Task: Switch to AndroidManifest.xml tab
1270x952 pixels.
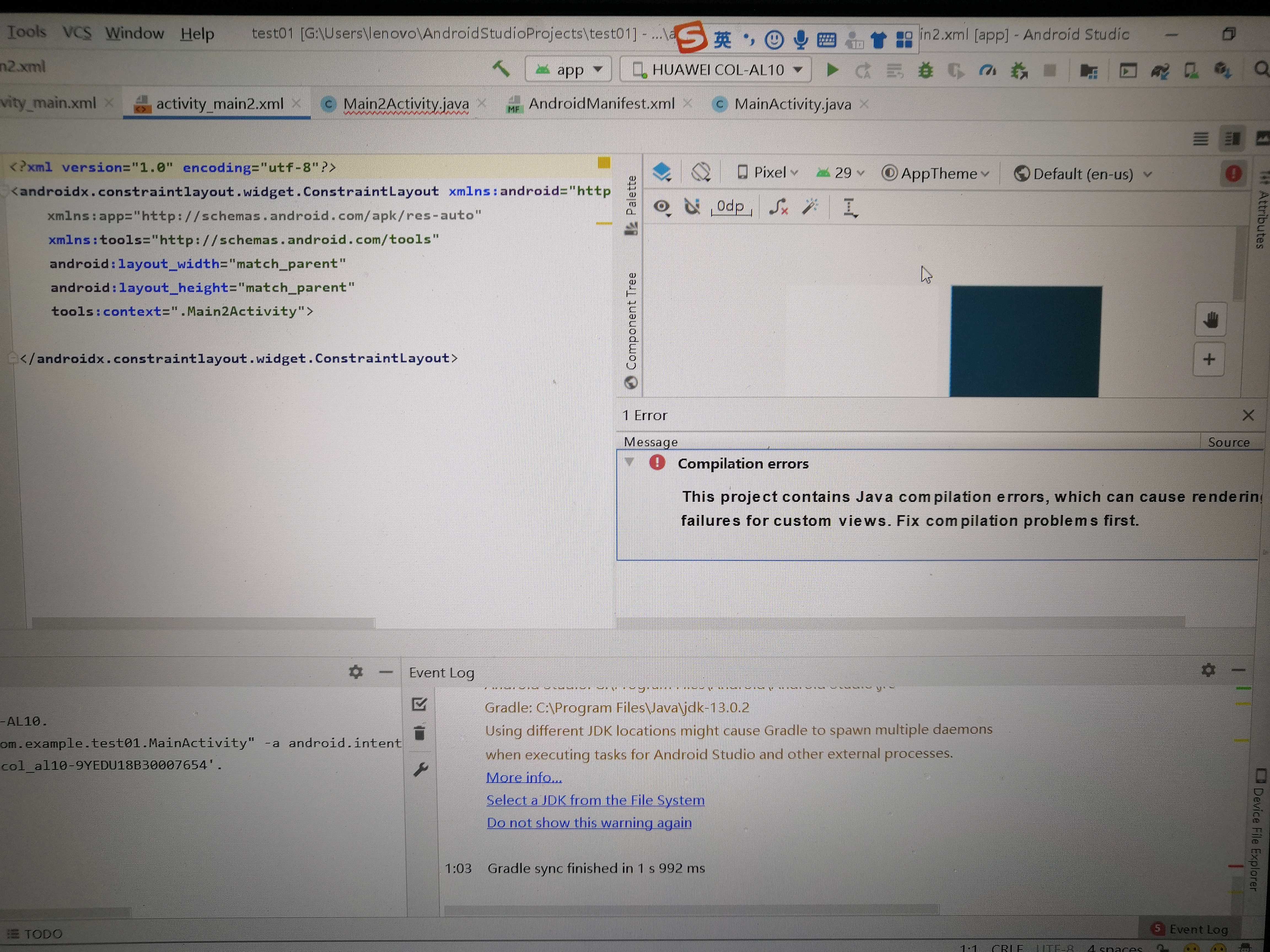Action: coord(601,104)
